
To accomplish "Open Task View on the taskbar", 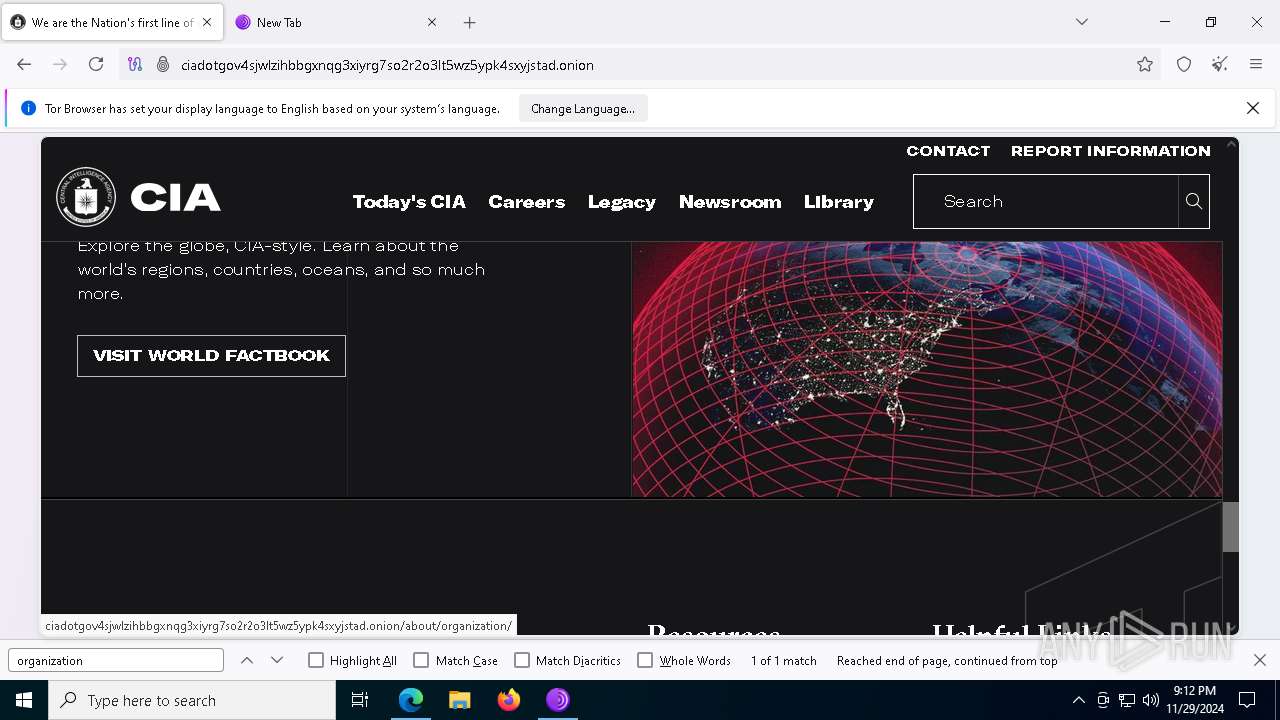I will click(360, 700).
